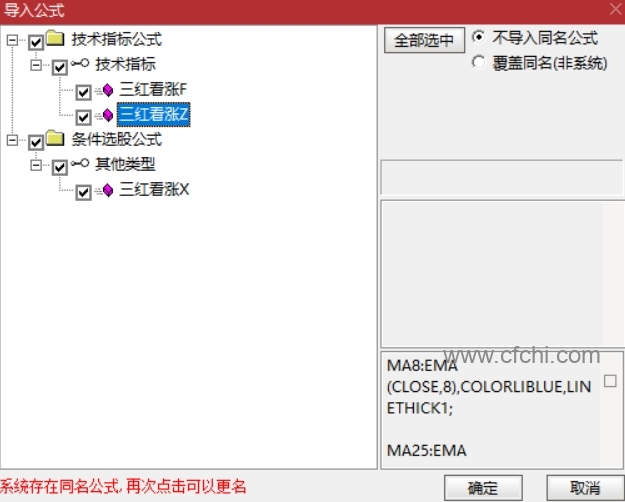Click the key icon next to 其他类型
Viewport: 625px width, 502px height.
coord(80,163)
